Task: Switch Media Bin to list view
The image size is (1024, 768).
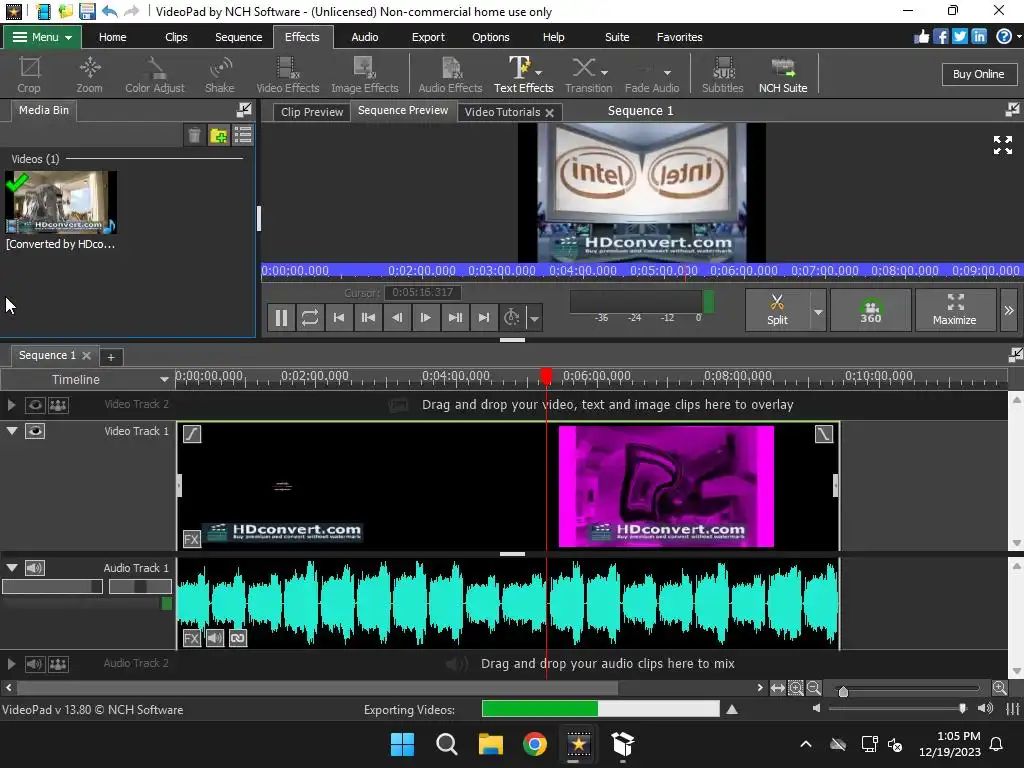Action: point(243,135)
